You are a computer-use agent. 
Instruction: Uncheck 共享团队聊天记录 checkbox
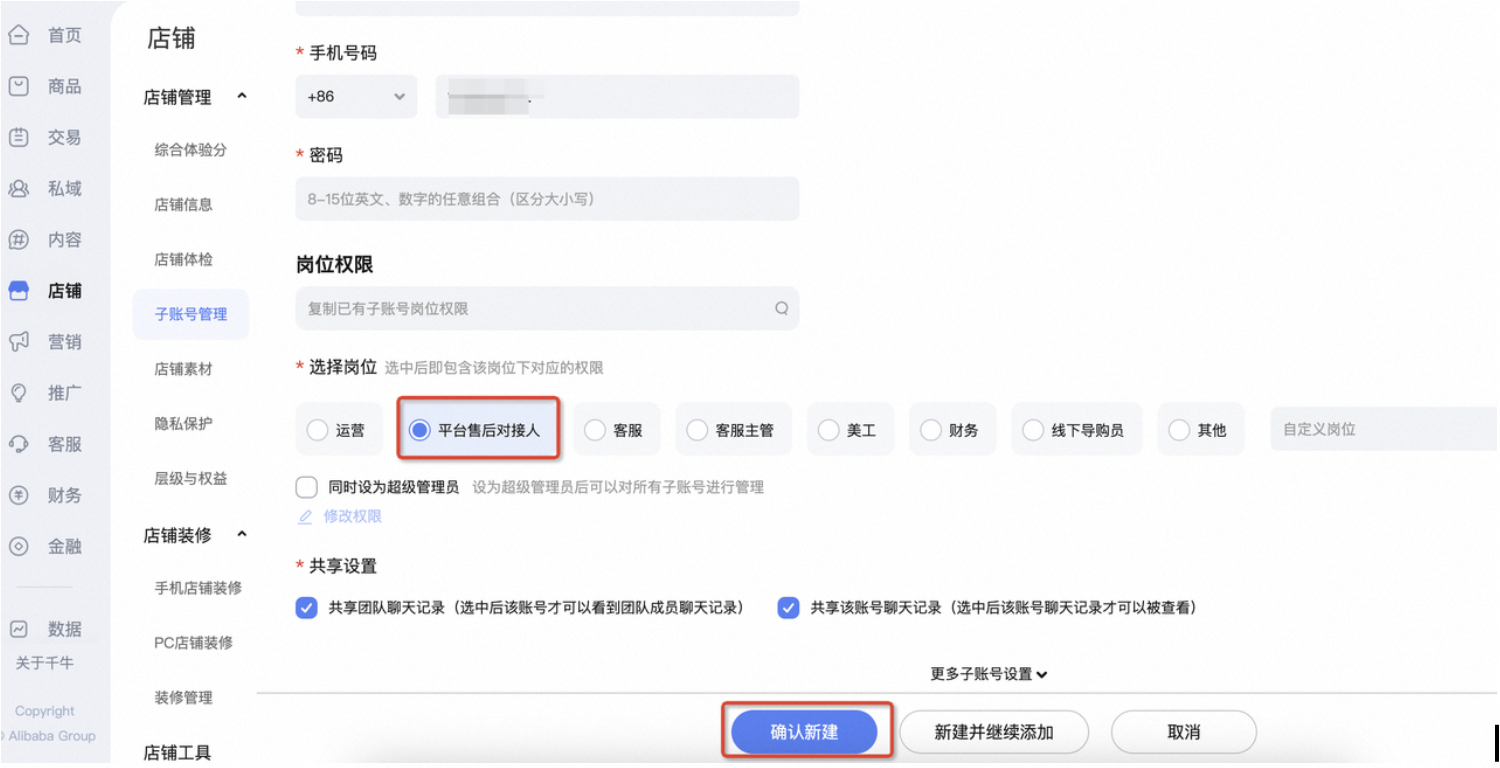(307, 608)
